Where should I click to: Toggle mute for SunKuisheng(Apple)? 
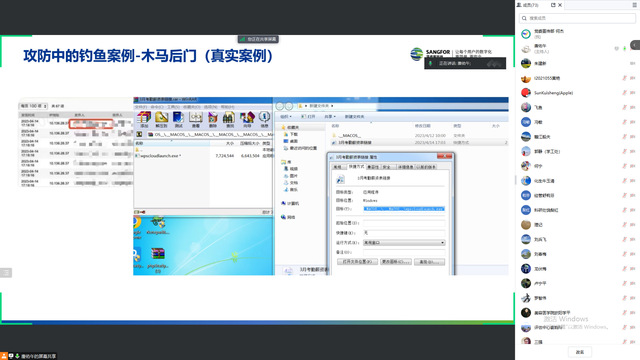point(624,93)
